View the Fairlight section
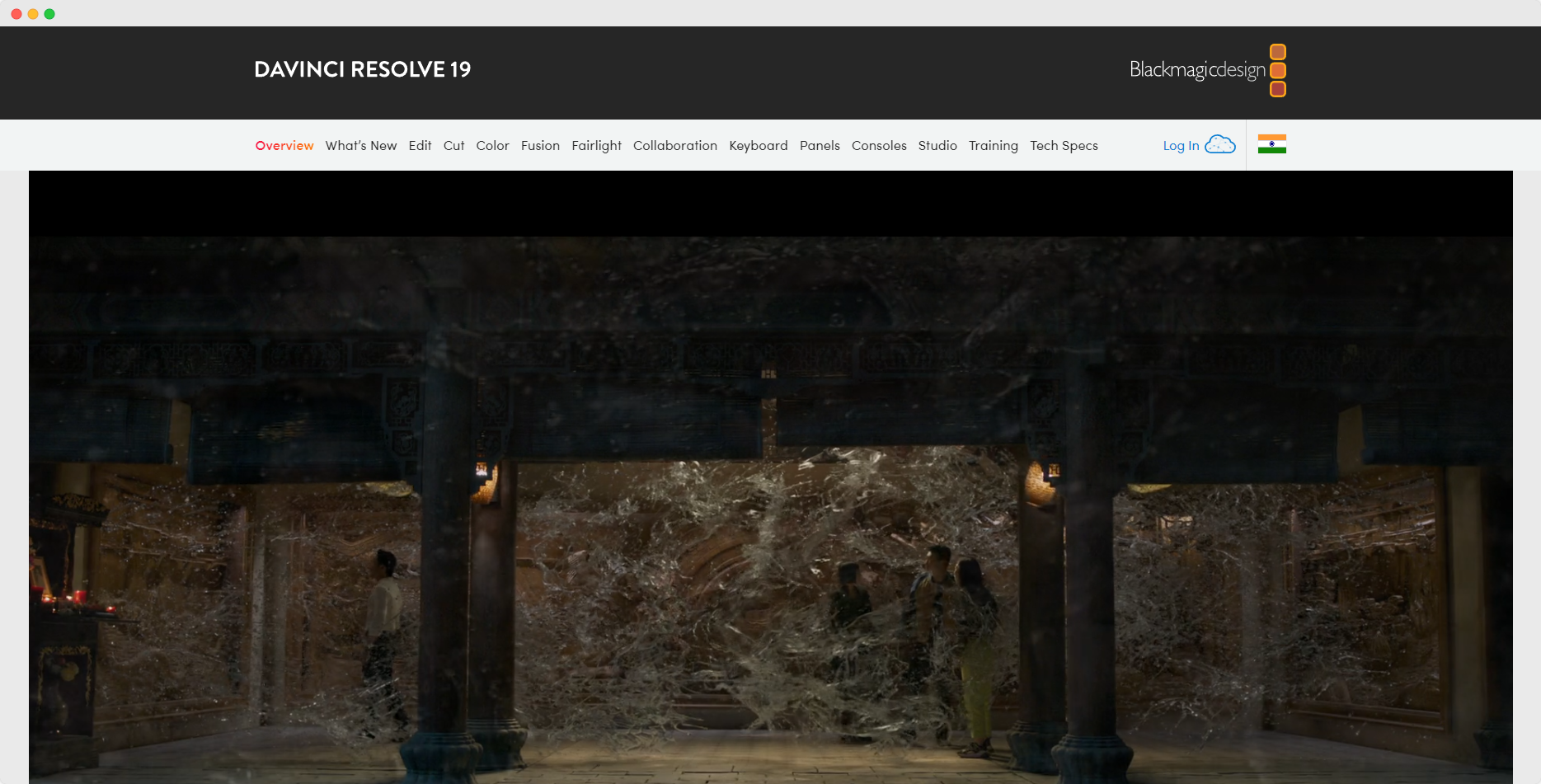The image size is (1541, 784). click(x=597, y=146)
